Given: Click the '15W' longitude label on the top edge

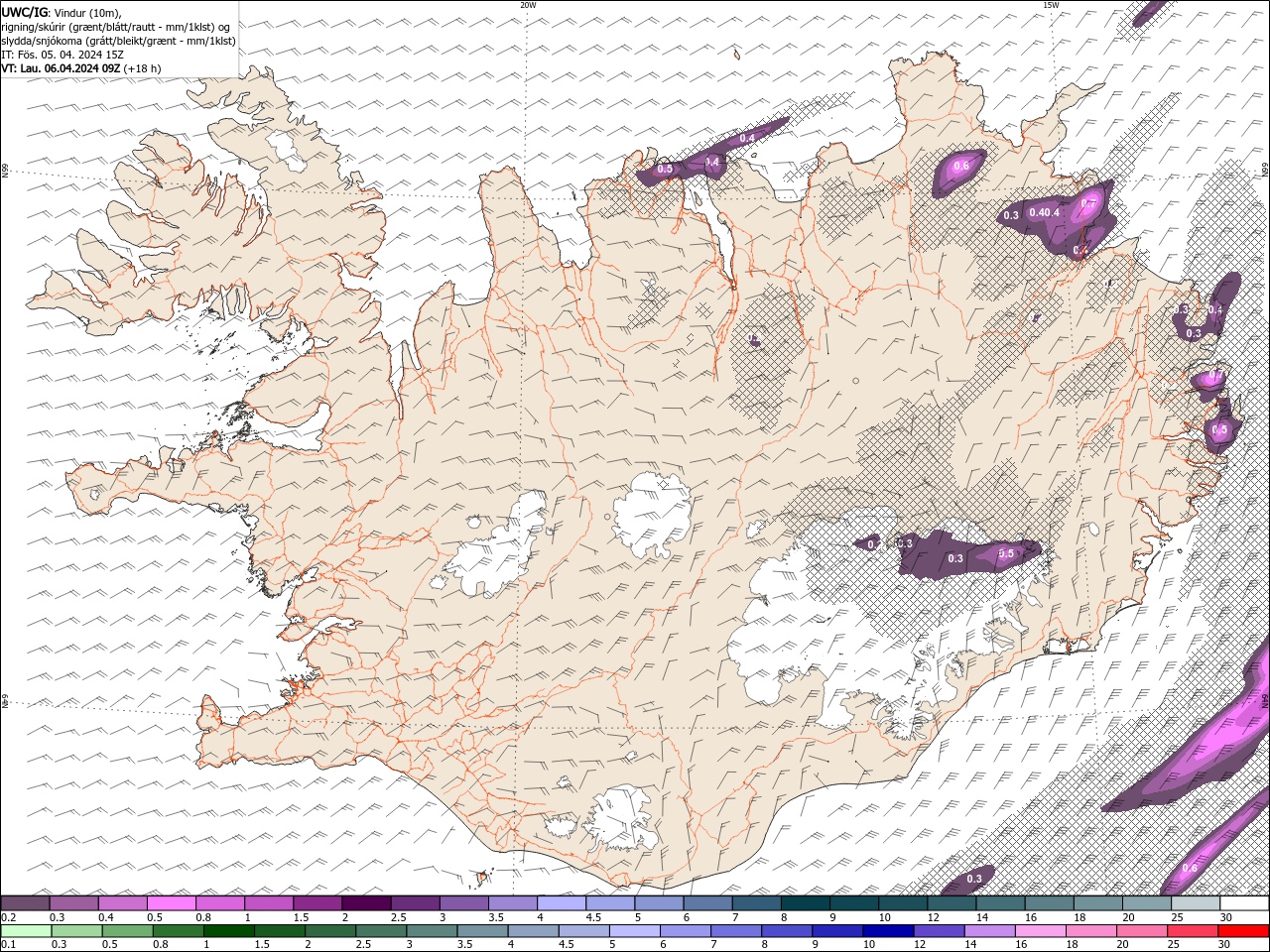Looking at the screenshot, I should 1051,5.
